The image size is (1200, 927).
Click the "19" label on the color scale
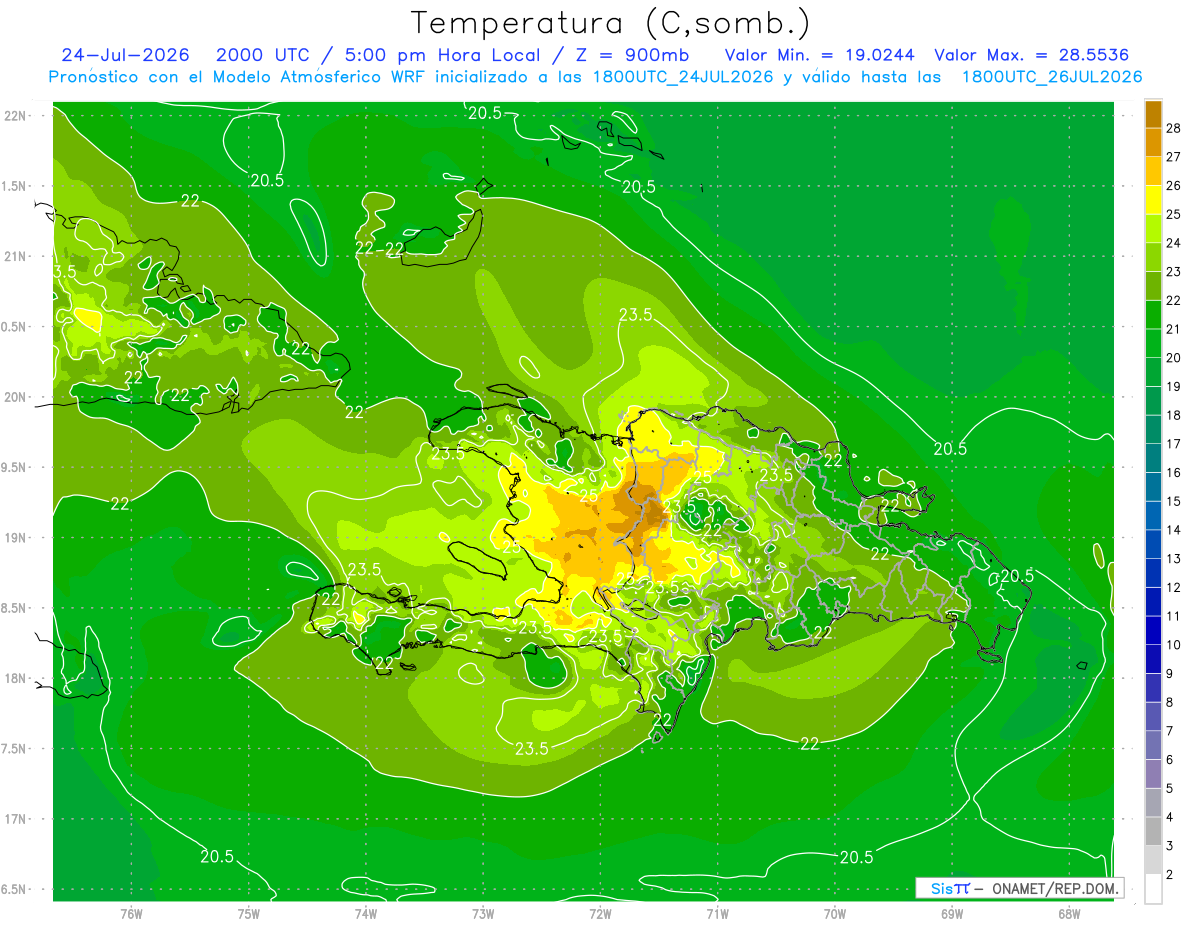(x=1174, y=387)
